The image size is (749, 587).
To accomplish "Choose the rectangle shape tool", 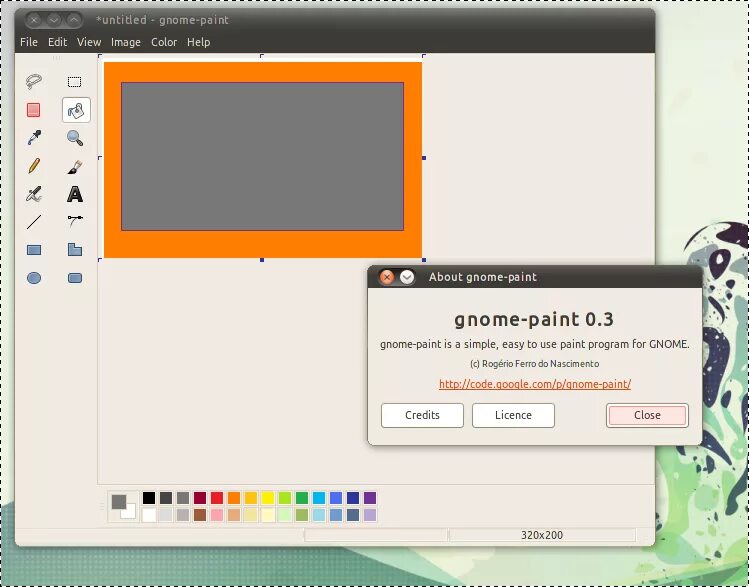I will pos(34,250).
